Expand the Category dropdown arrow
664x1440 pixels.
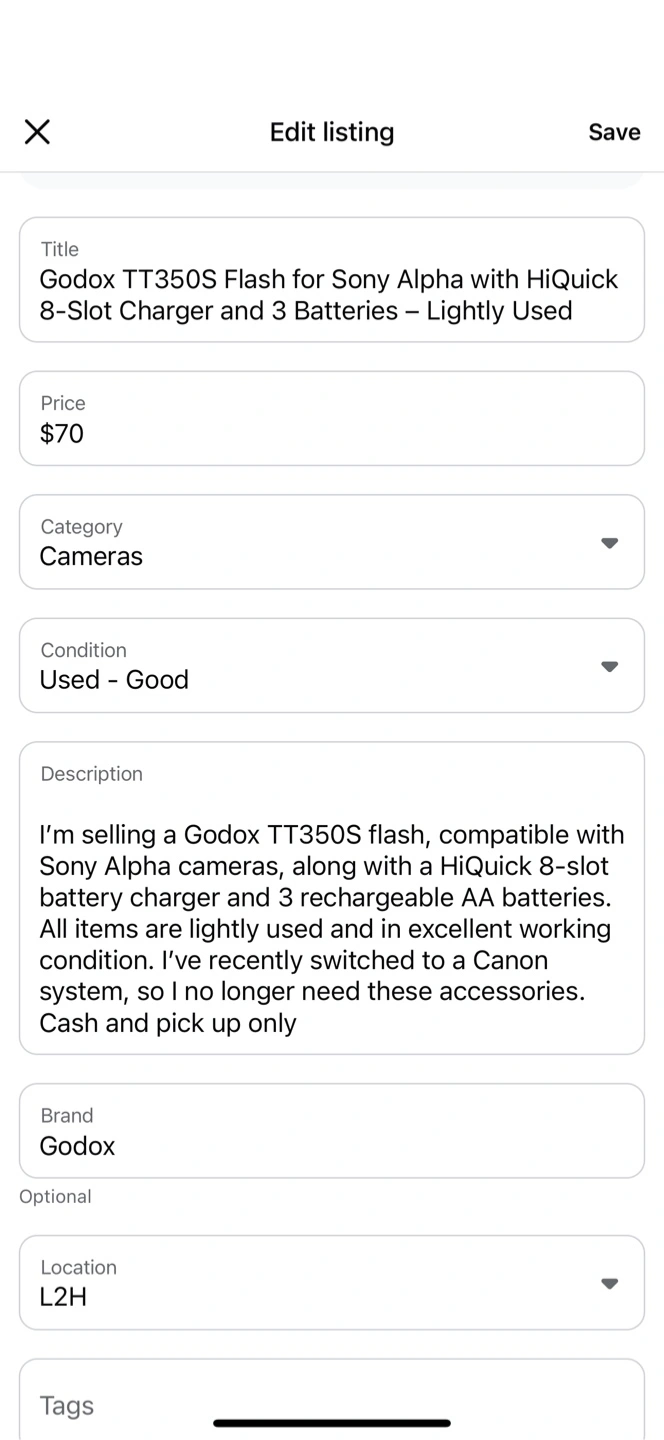coord(609,543)
